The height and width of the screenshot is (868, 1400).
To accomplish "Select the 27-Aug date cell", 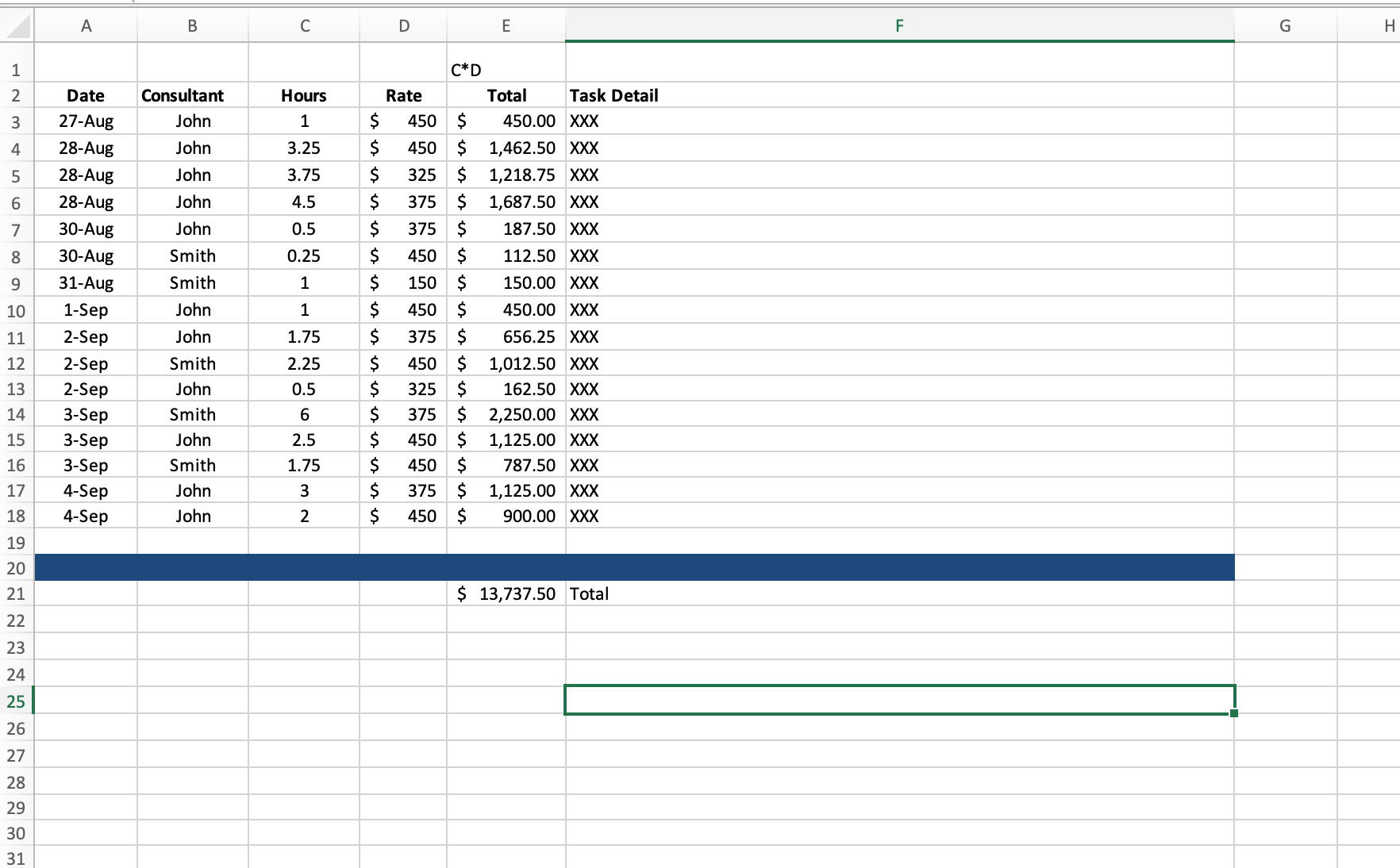I will click(86, 121).
